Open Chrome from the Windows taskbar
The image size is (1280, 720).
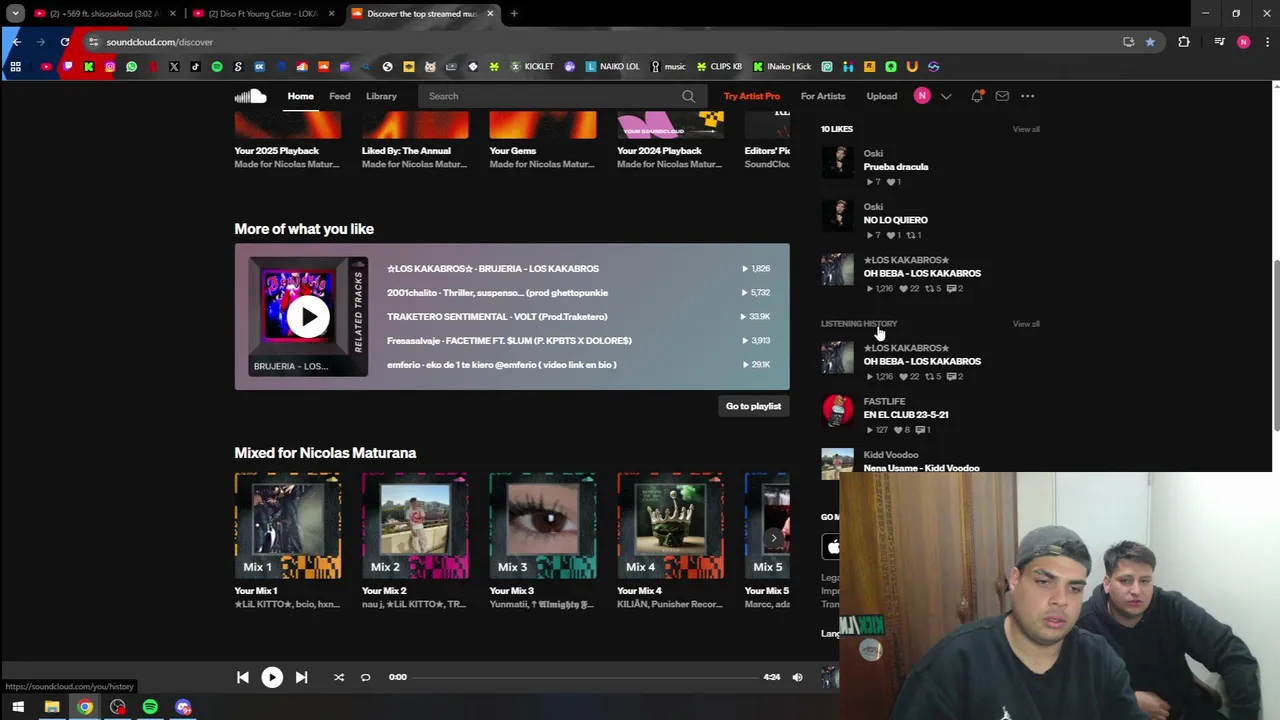click(x=85, y=708)
